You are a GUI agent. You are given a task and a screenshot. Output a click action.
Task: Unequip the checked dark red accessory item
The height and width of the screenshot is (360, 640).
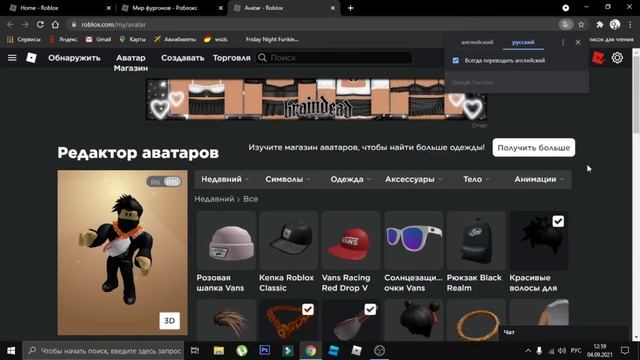[370, 309]
